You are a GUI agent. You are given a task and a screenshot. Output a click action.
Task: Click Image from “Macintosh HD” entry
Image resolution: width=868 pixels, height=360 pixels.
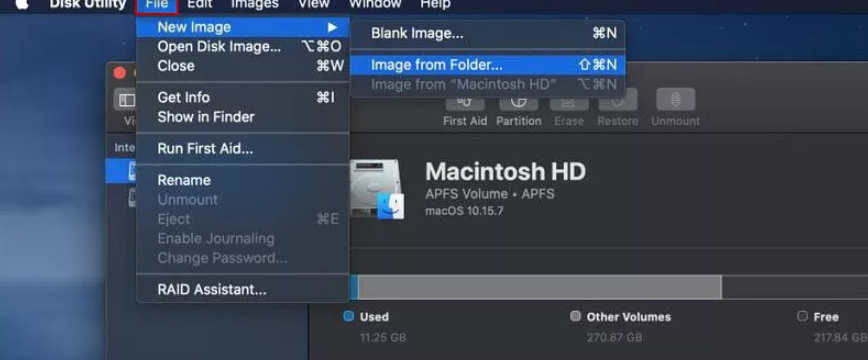pyautogui.click(x=488, y=84)
